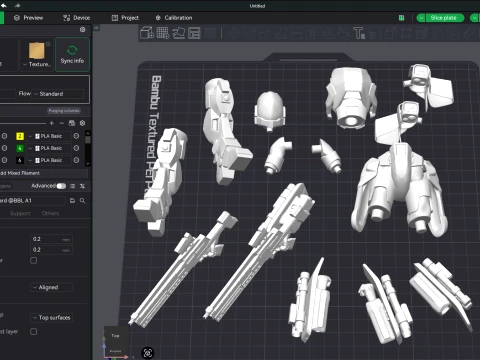480x360 pixels.
Task: Tick the checkbox in the 'st layer' row
Action: click(x=34, y=331)
